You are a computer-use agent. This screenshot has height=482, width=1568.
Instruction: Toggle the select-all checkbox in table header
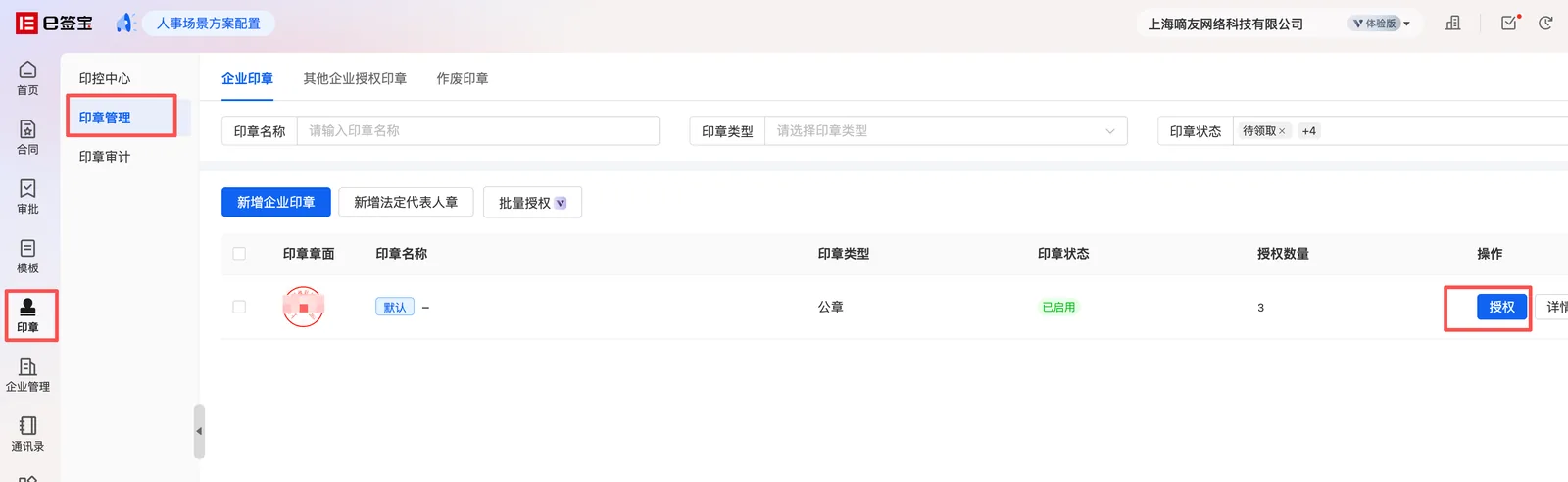[x=239, y=254]
